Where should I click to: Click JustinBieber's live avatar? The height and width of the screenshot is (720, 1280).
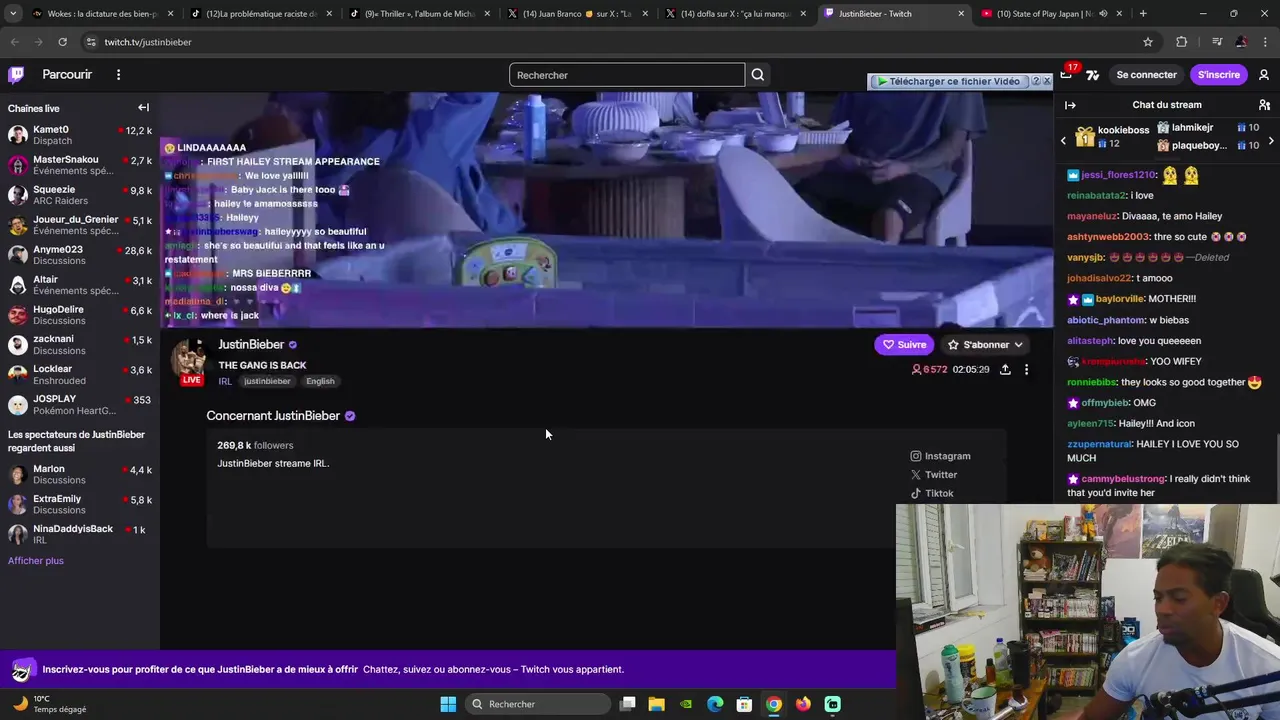click(x=190, y=360)
